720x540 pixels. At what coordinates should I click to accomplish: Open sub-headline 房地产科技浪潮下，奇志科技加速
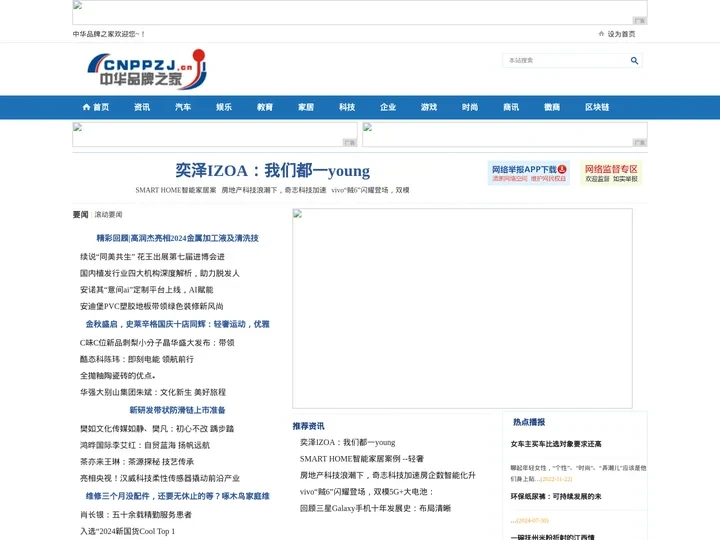(x=274, y=190)
